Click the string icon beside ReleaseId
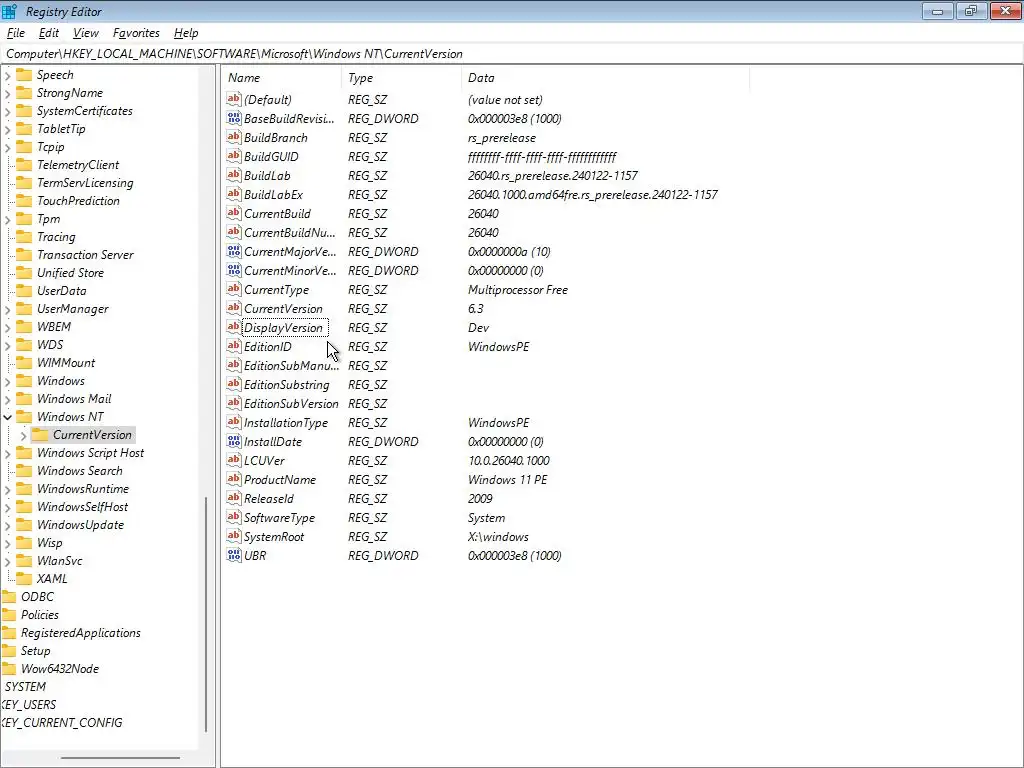 click(234, 498)
